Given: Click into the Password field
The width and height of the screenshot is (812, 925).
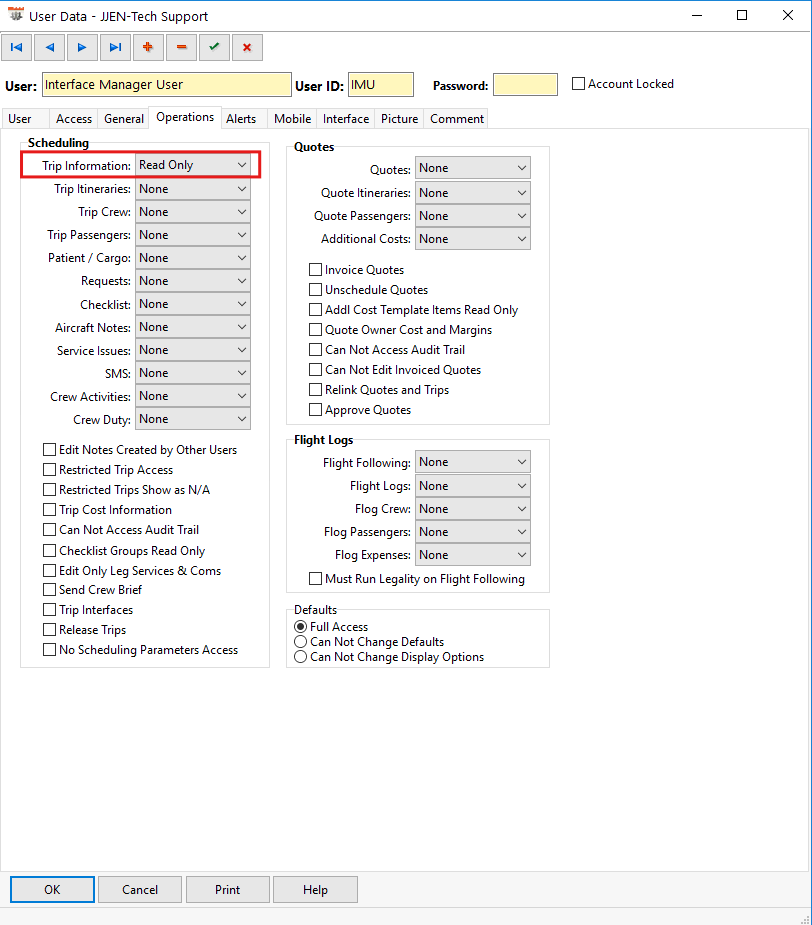Looking at the screenshot, I should click(x=525, y=85).
